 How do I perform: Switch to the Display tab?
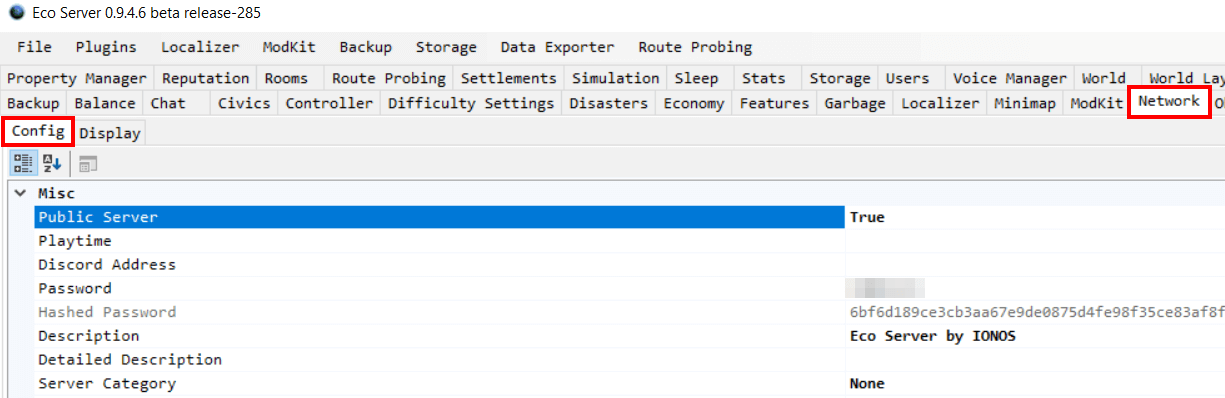pyautogui.click(x=110, y=133)
